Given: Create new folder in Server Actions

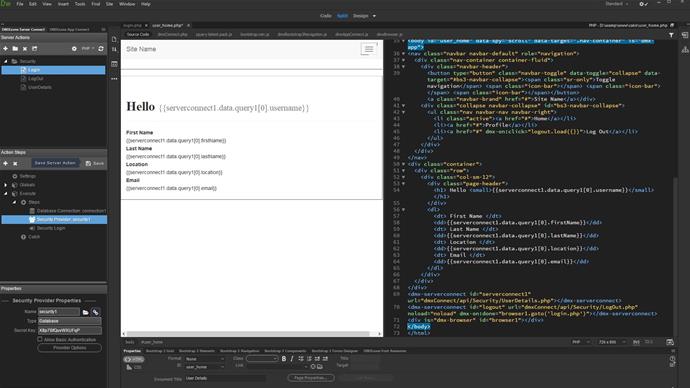Looking at the screenshot, I should [x=15, y=48].
